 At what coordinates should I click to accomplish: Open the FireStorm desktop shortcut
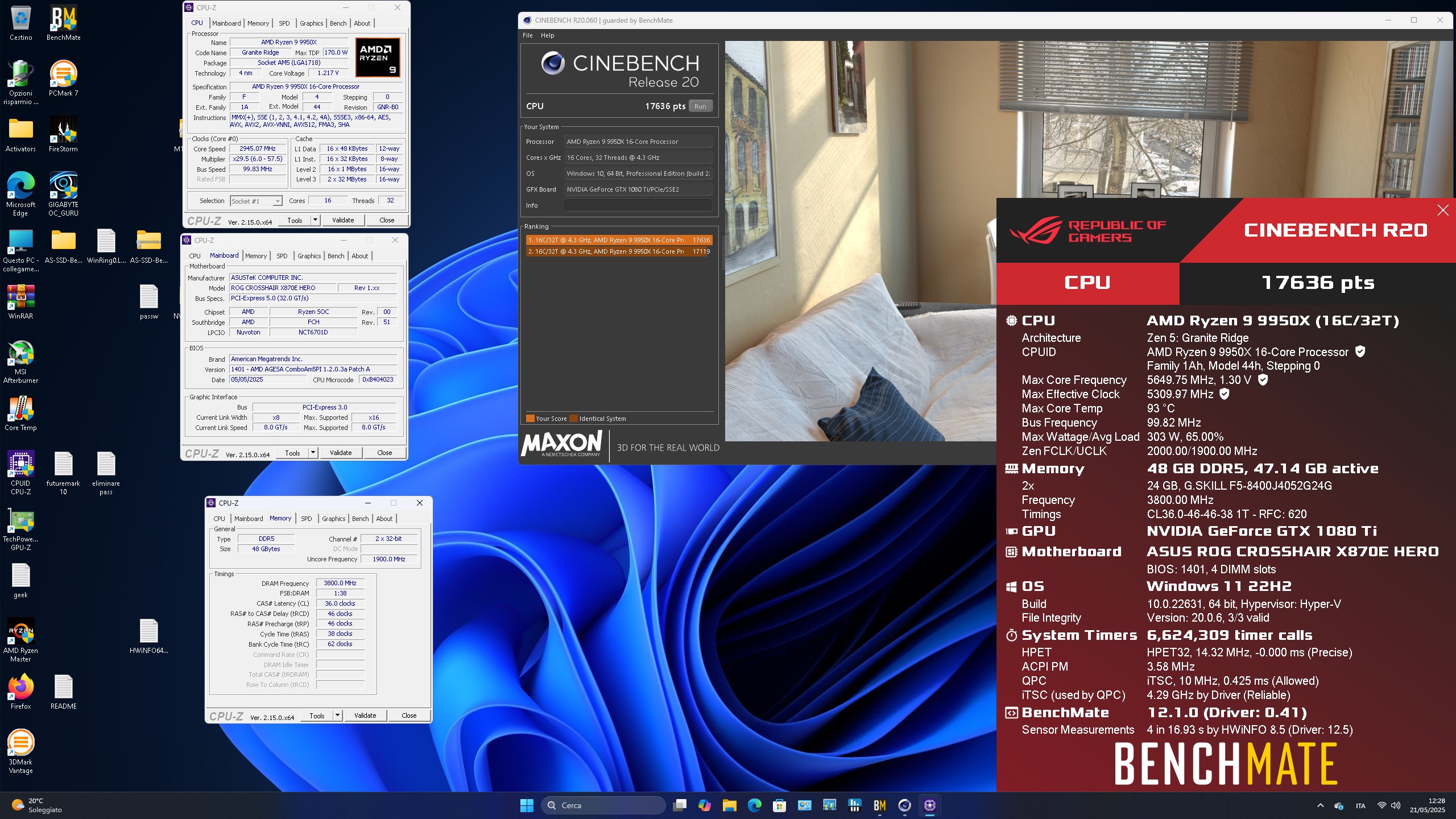pos(63,134)
